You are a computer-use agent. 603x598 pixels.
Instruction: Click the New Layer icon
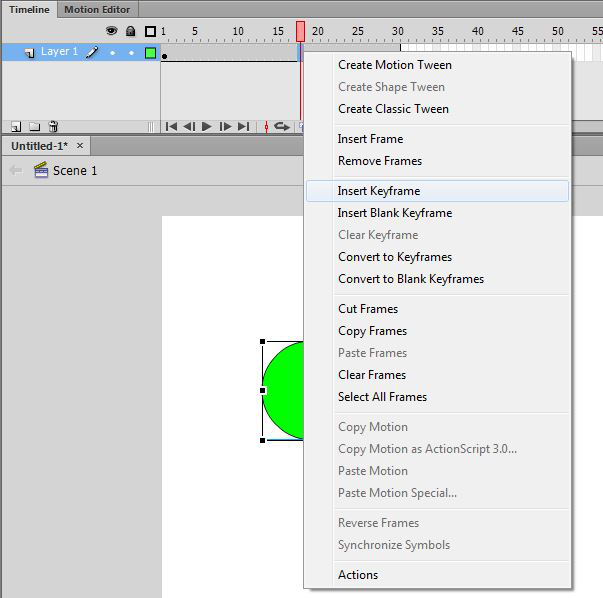tap(16, 127)
